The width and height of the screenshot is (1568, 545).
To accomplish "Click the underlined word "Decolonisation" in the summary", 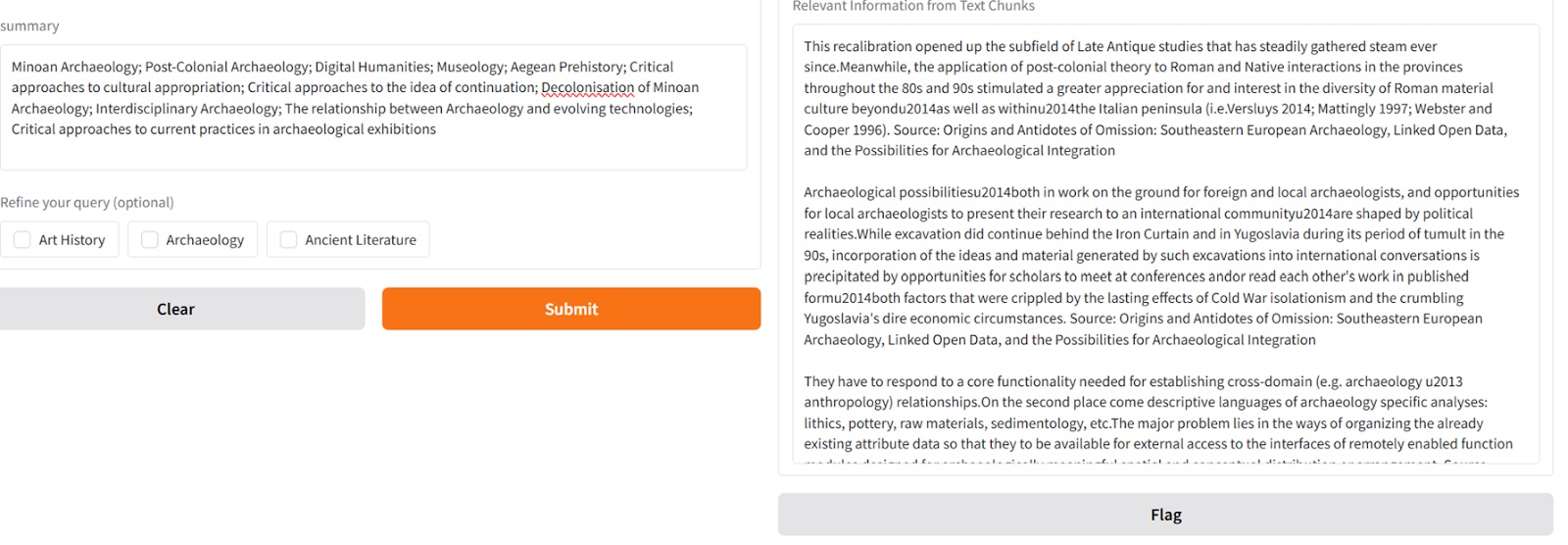I will pos(587,88).
